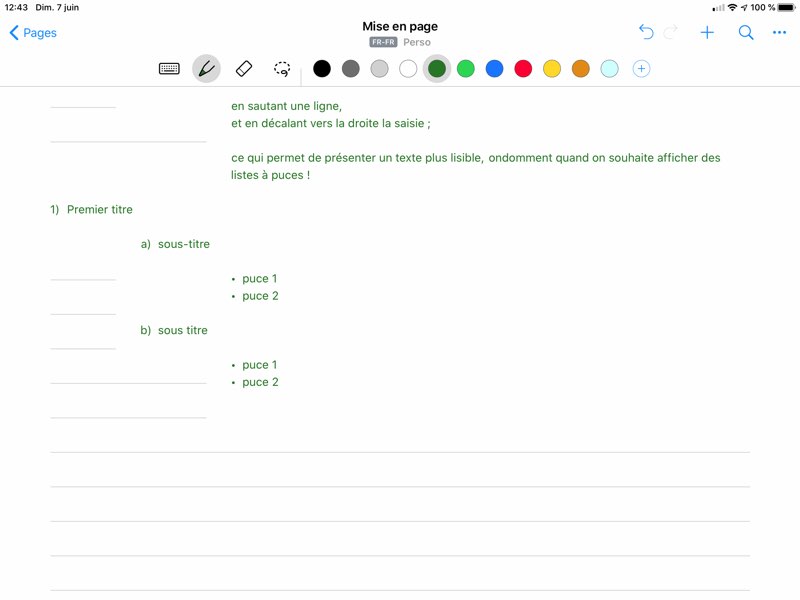Open the more options ellipsis menu
800x600 pixels.
point(779,33)
